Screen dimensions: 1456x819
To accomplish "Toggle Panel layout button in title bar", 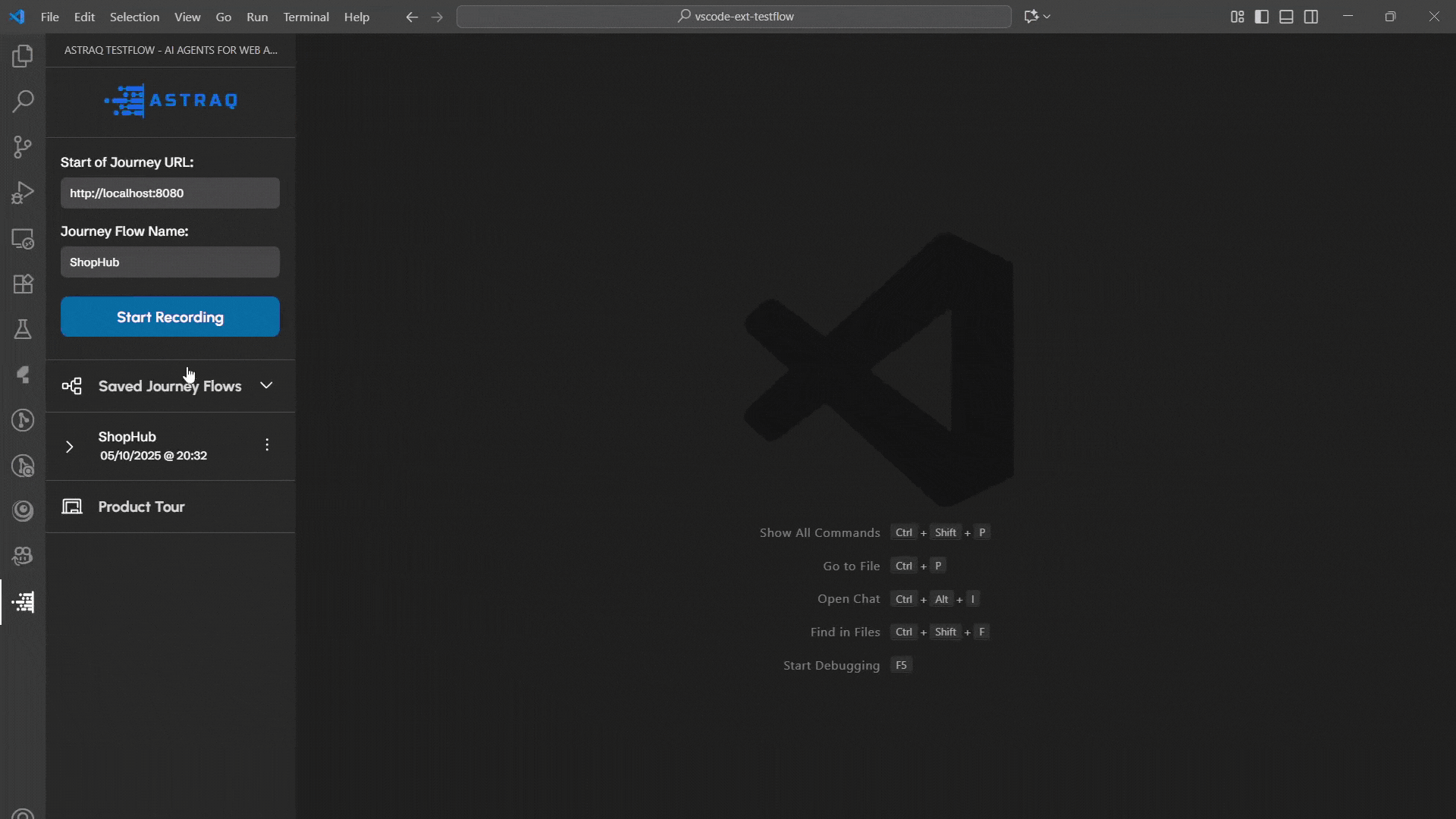I will 1286,17.
